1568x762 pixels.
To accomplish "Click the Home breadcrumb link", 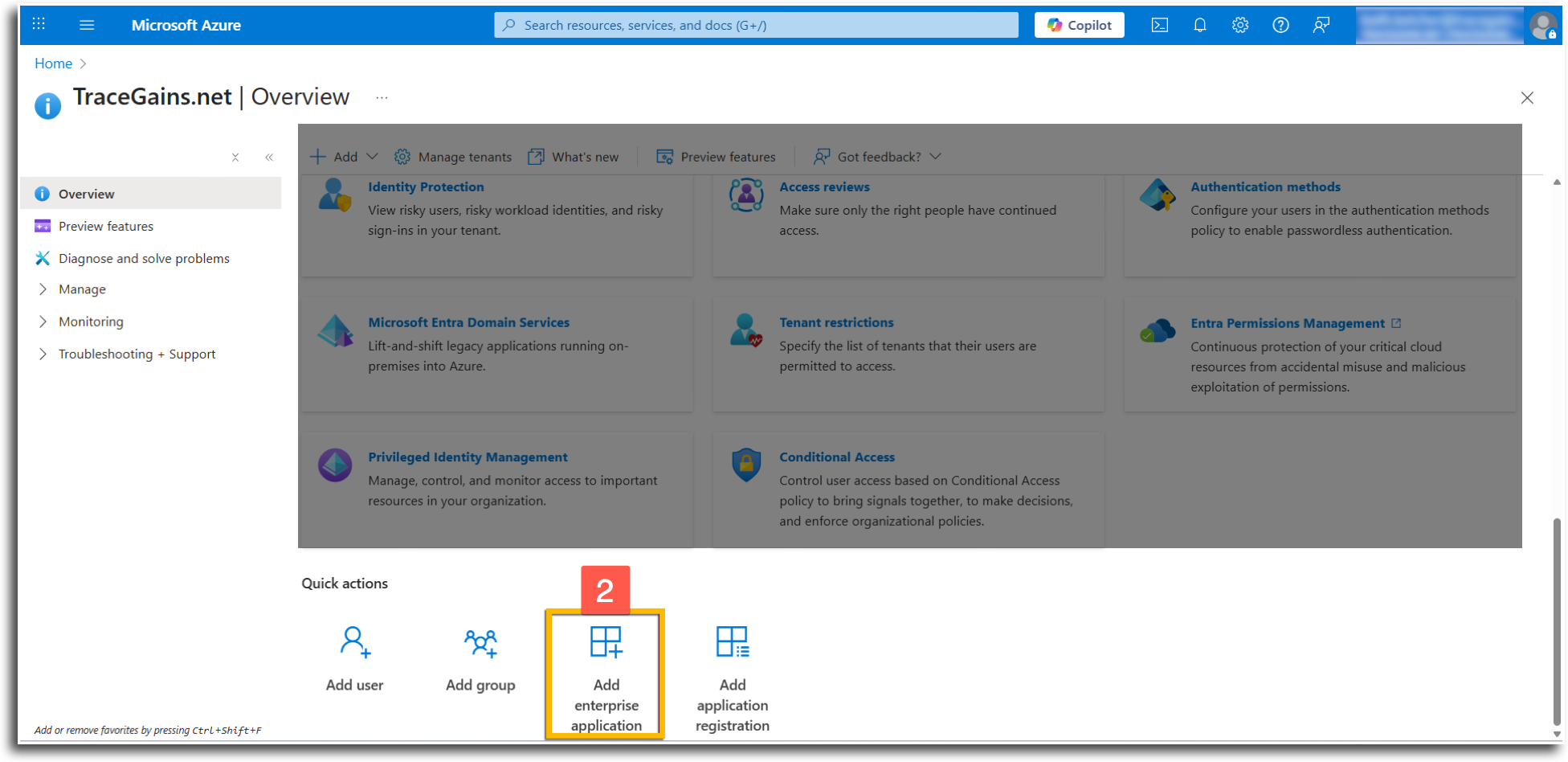I will (53, 63).
